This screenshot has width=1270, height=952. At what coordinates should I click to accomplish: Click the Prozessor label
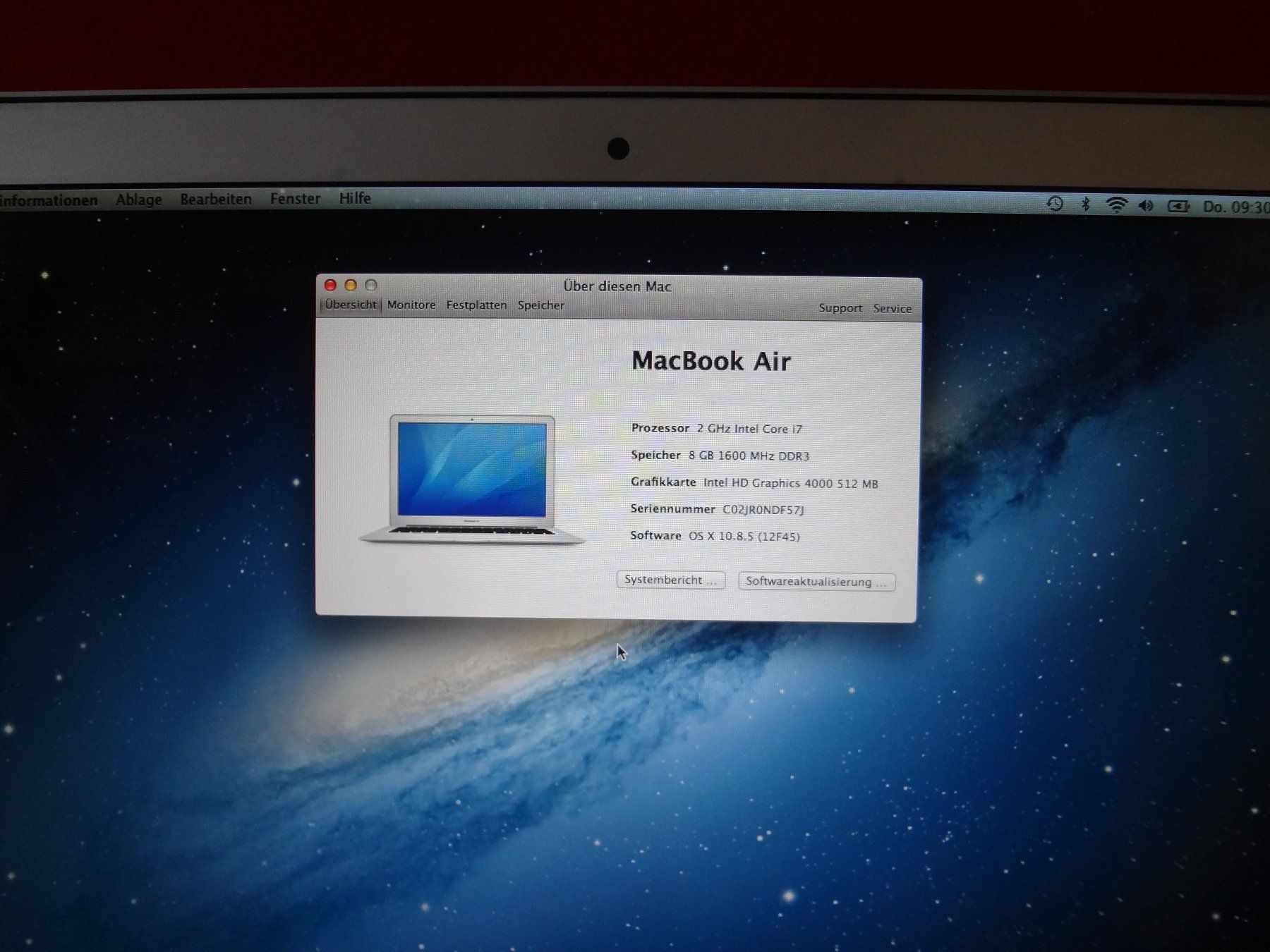point(660,428)
